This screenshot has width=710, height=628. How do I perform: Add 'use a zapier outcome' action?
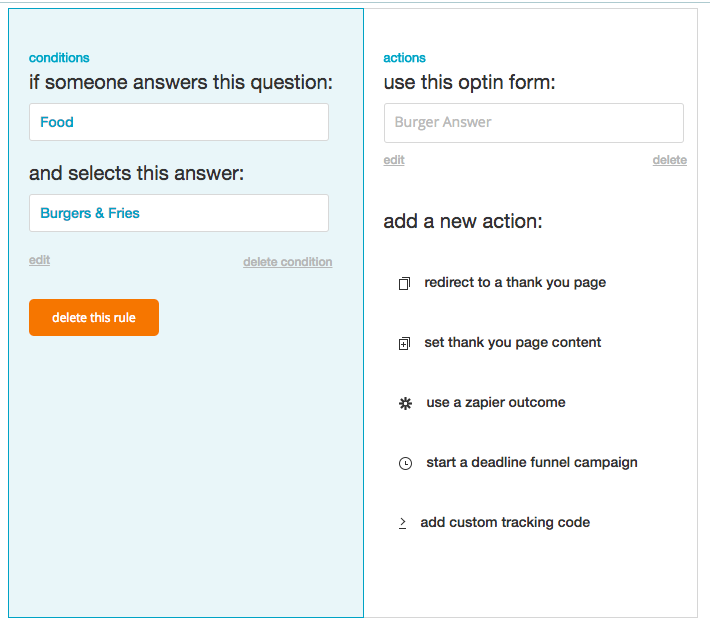pyautogui.click(x=496, y=403)
